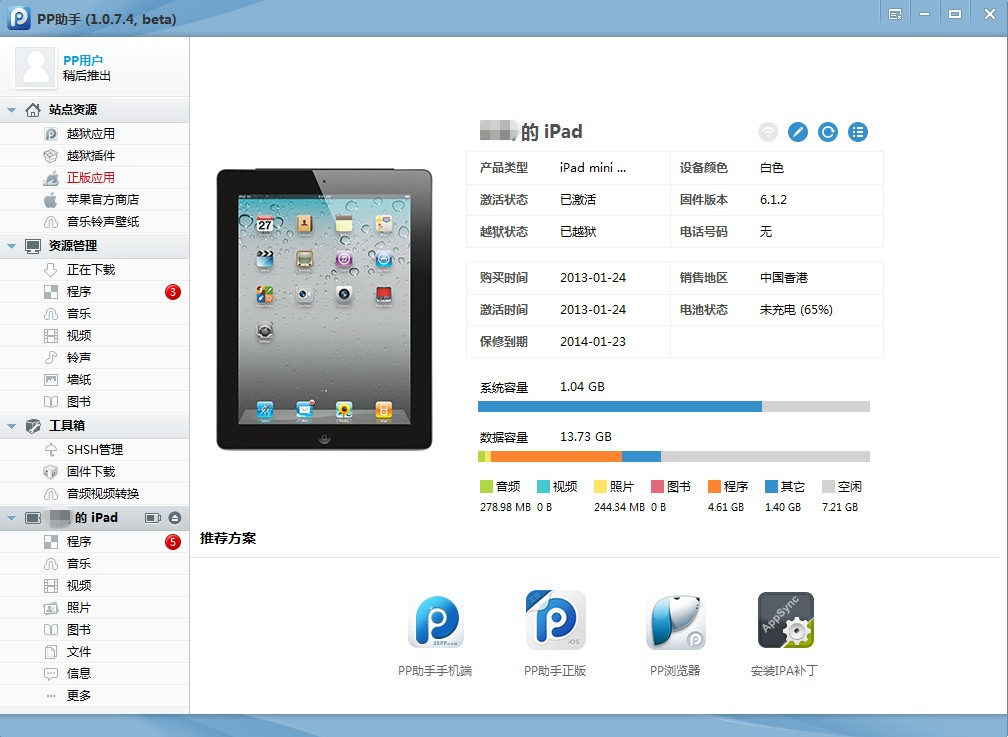
Task: Click the Wi-Fi connection icon beside device name
Action: (x=768, y=132)
